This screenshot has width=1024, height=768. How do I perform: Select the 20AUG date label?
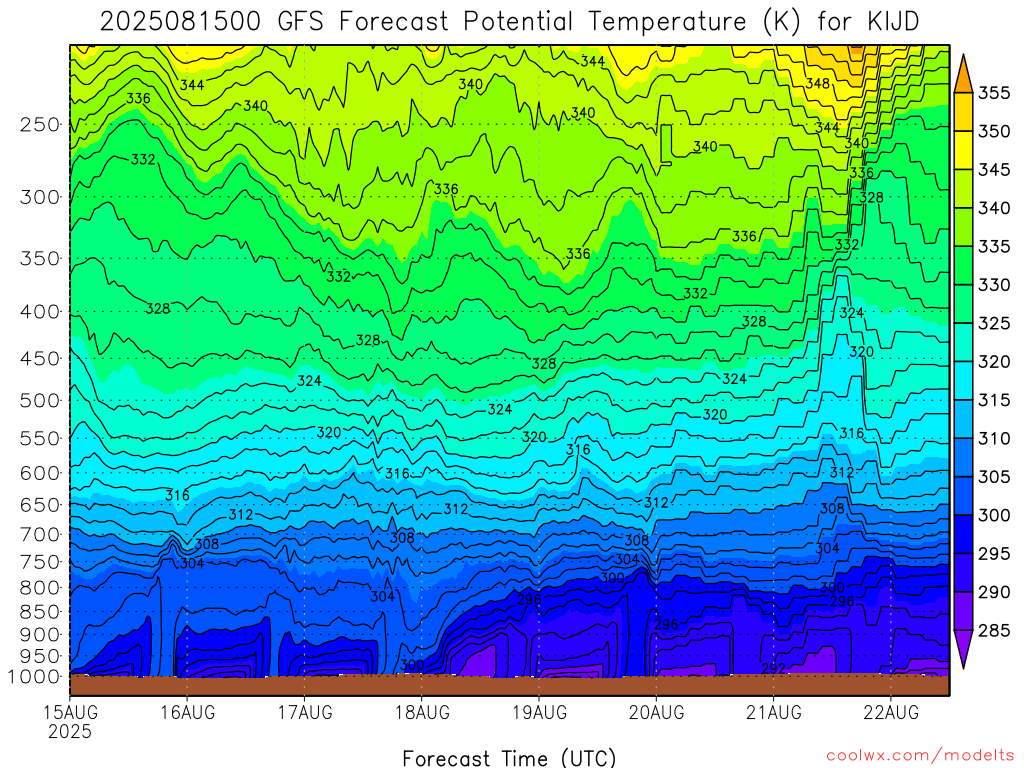657,712
